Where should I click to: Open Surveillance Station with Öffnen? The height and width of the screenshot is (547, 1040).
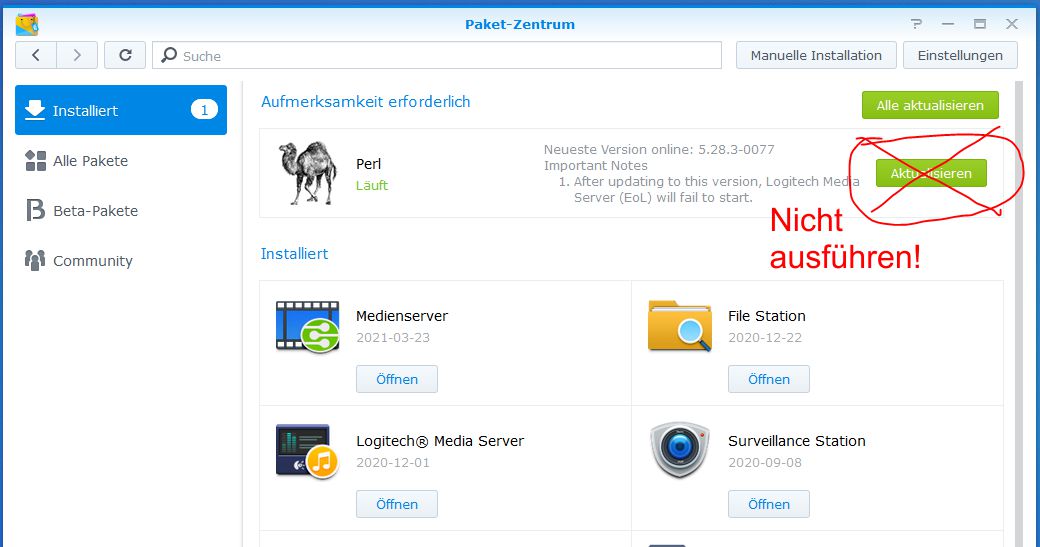click(769, 504)
